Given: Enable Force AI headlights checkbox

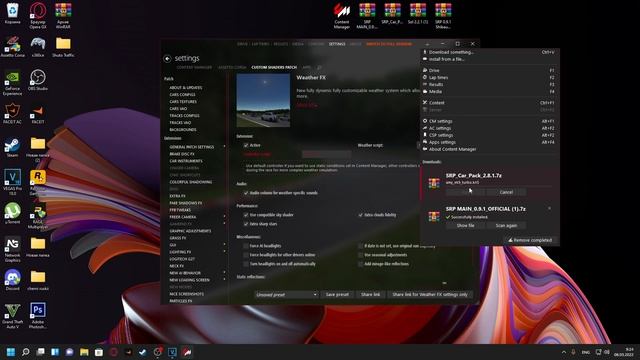Looking at the screenshot, I should 246,246.
